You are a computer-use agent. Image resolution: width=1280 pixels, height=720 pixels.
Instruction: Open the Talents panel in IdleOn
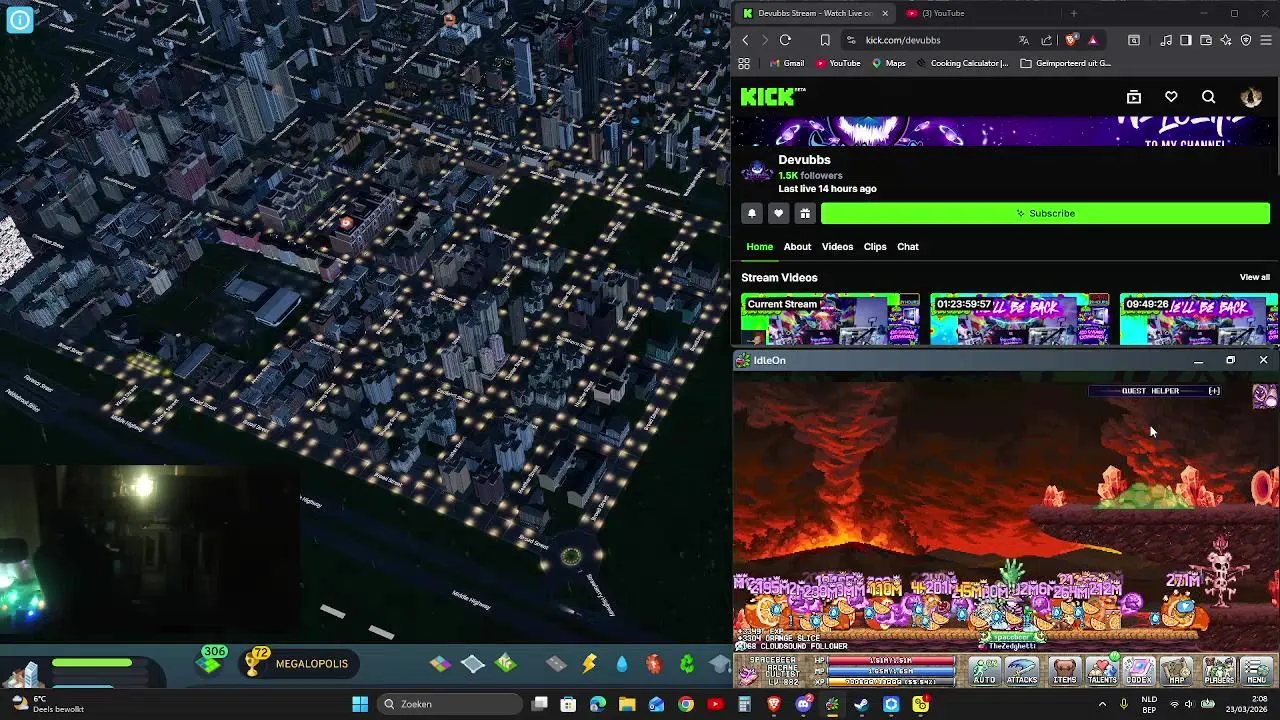tap(1102, 670)
